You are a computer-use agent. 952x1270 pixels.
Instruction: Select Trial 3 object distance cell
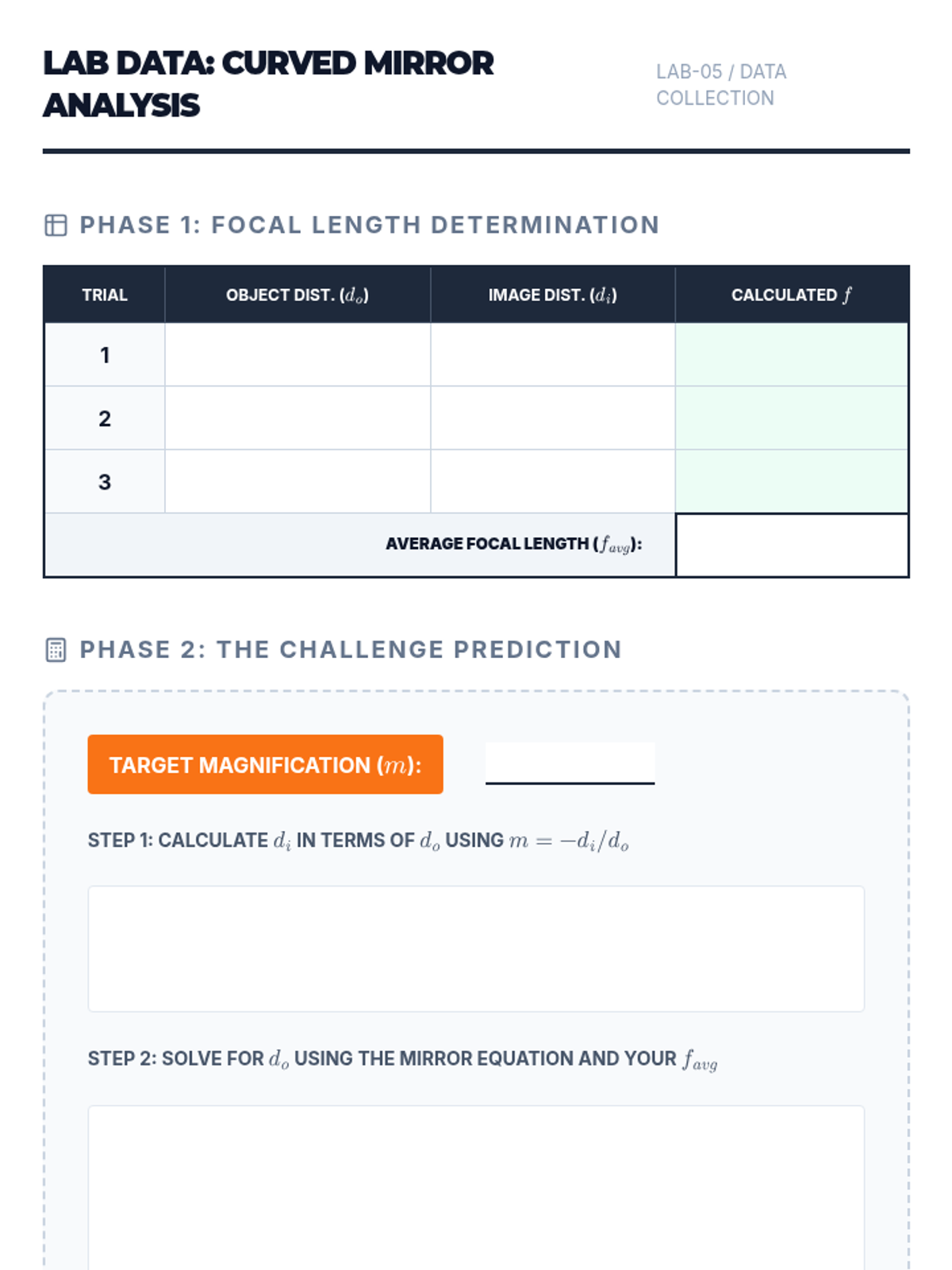coord(297,482)
